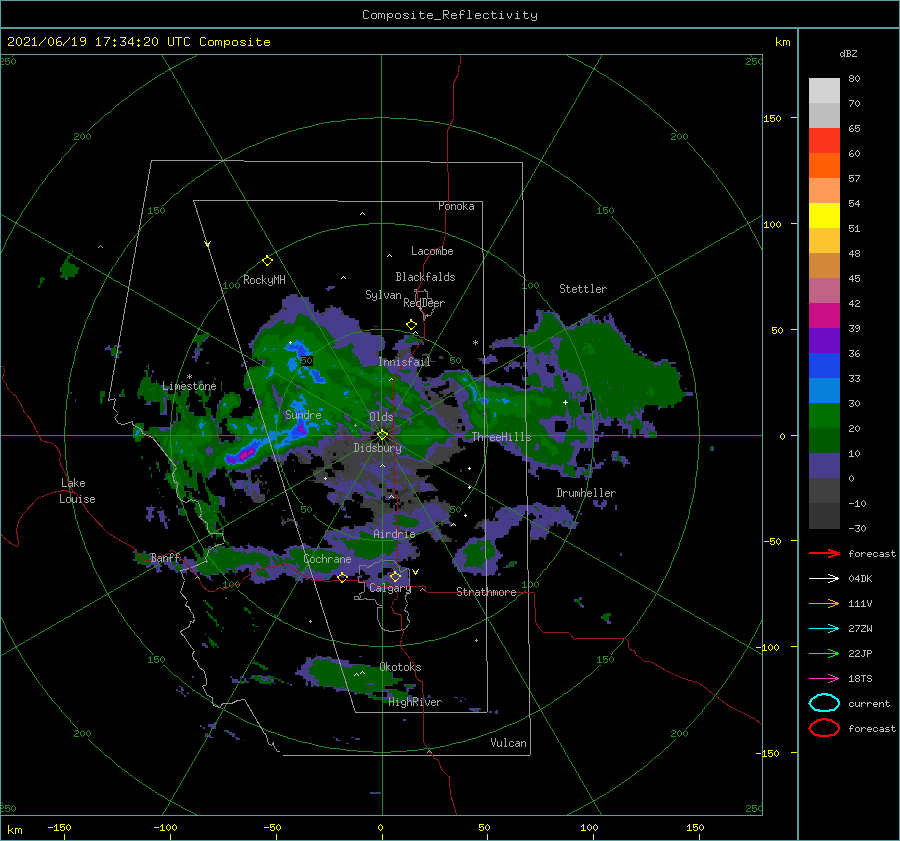Click the 2021/06/19 17:34:20 UTC timestamp

pos(138,42)
